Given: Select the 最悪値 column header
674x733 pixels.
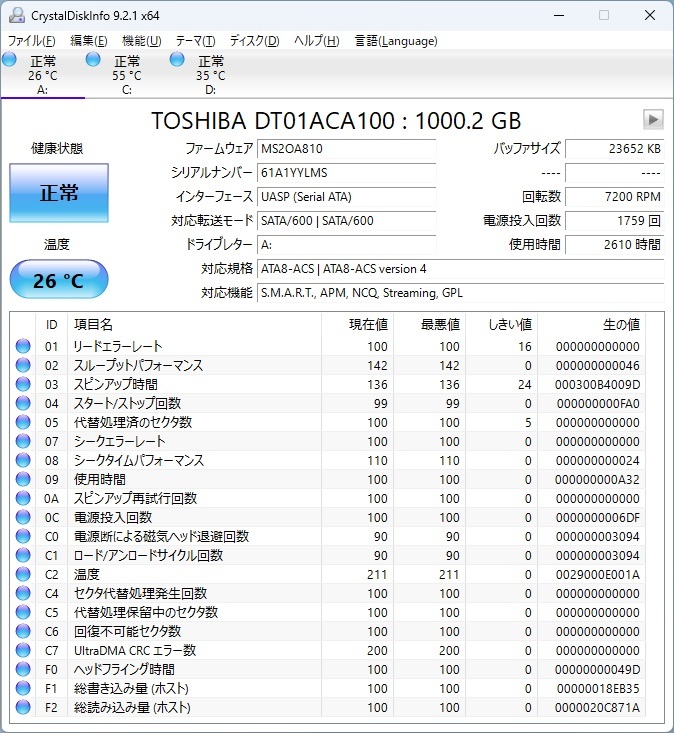Looking at the screenshot, I should pyautogui.click(x=440, y=324).
